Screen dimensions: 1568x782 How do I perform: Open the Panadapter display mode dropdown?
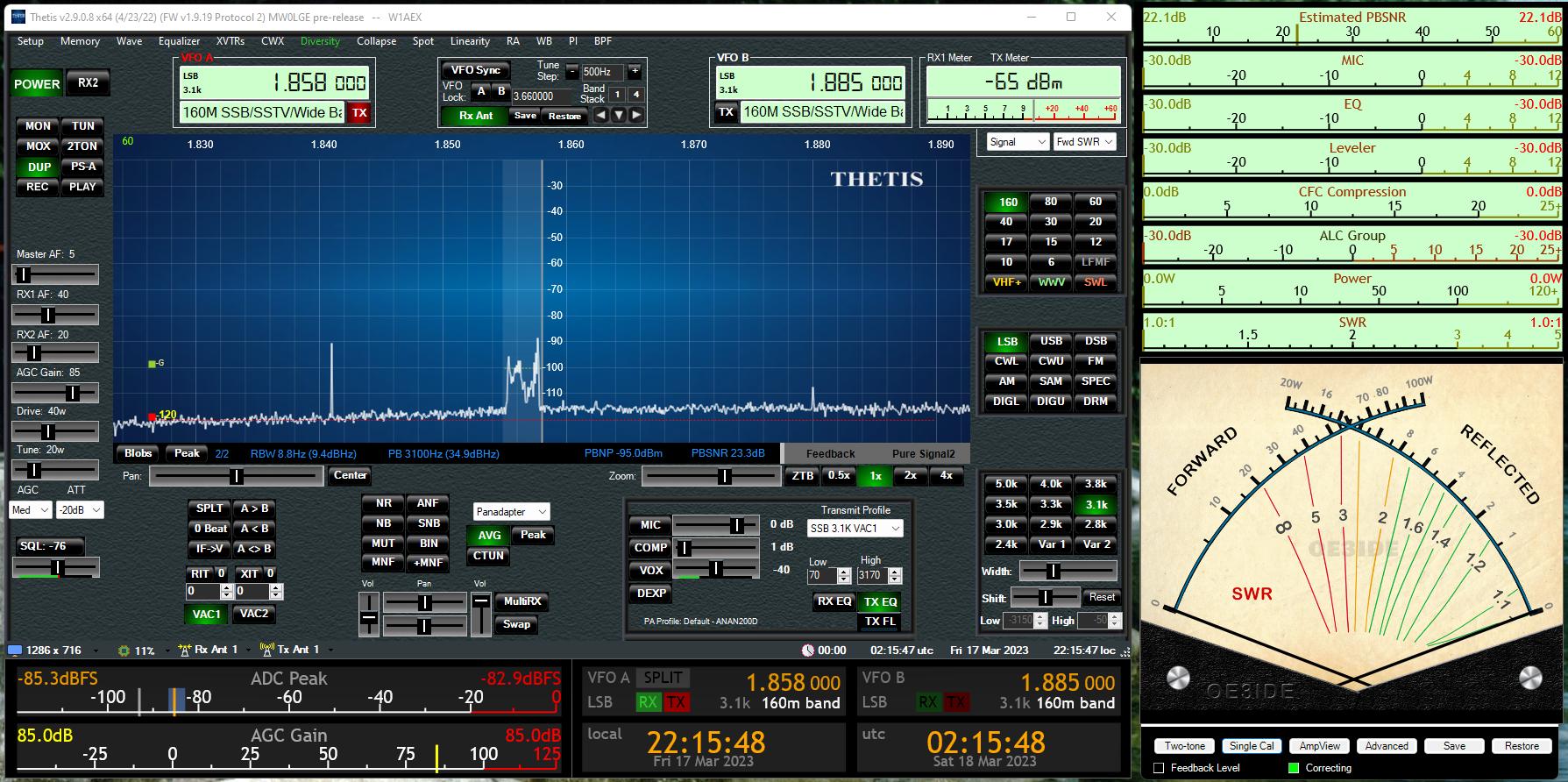pos(511,512)
